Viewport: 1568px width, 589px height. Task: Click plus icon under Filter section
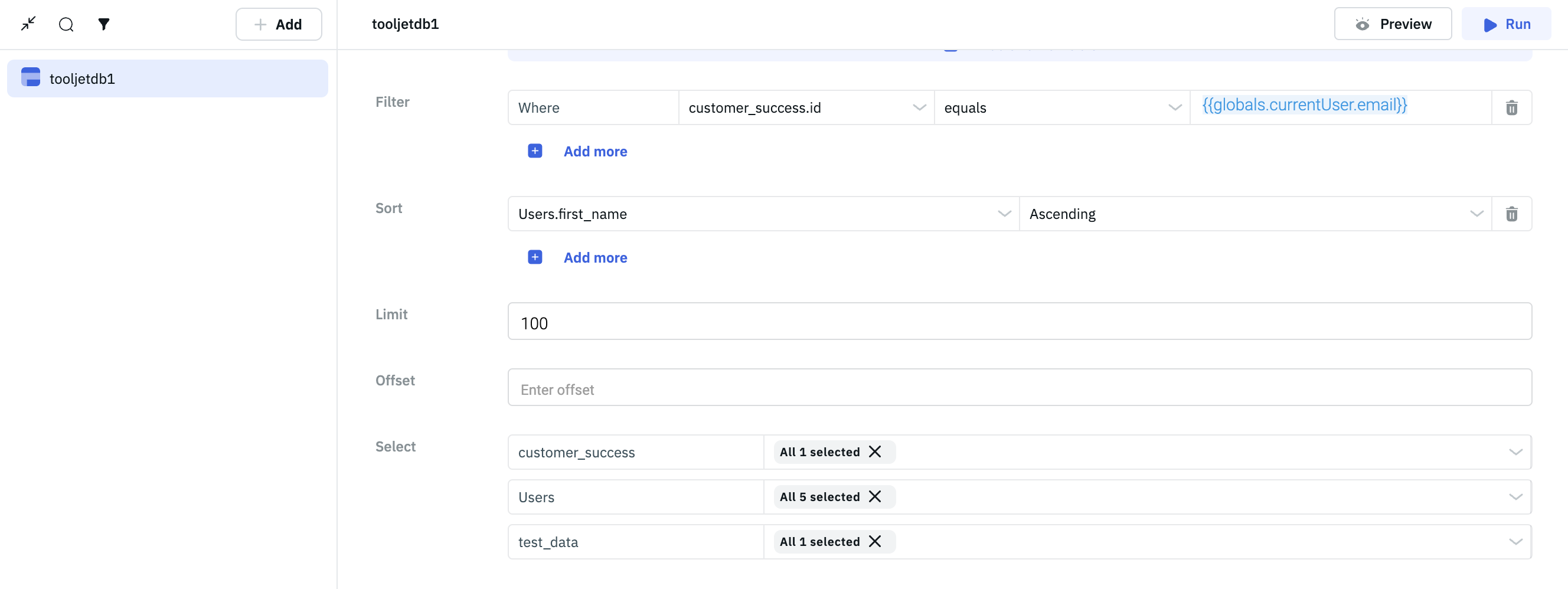click(534, 151)
